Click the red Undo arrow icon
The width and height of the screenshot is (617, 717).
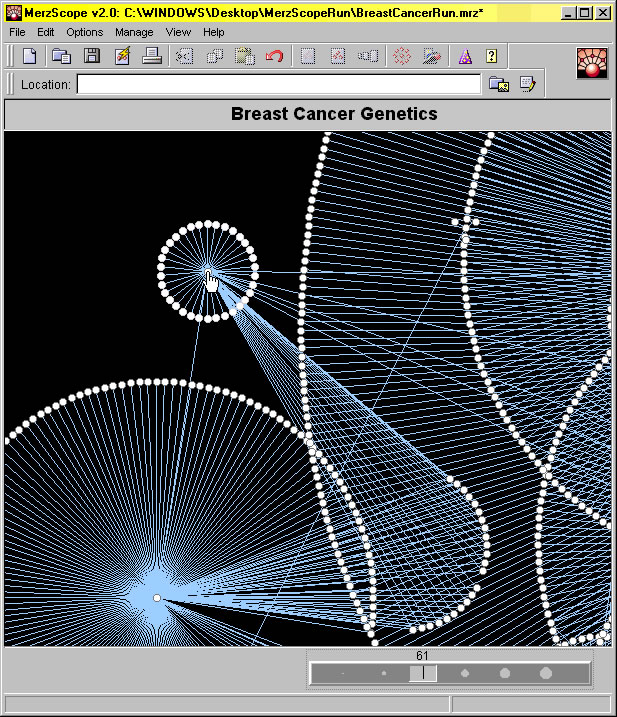point(274,56)
